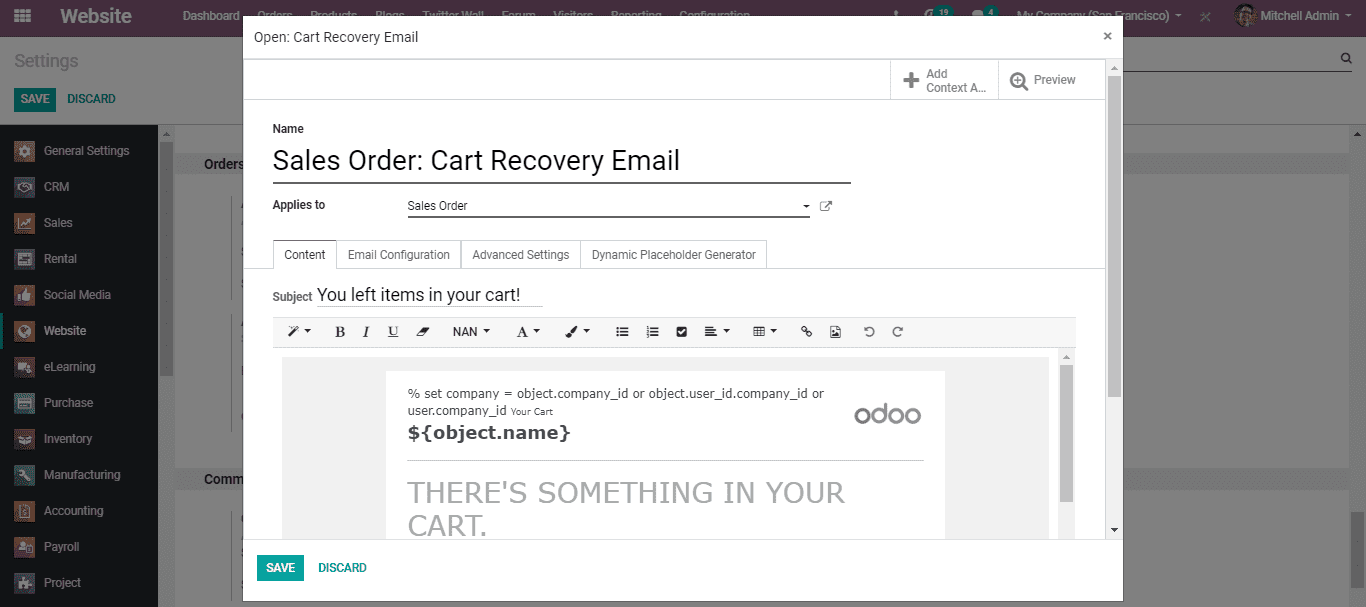Toggle italic formatting in editor toolbar
1366x607 pixels.
click(x=366, y=332)
